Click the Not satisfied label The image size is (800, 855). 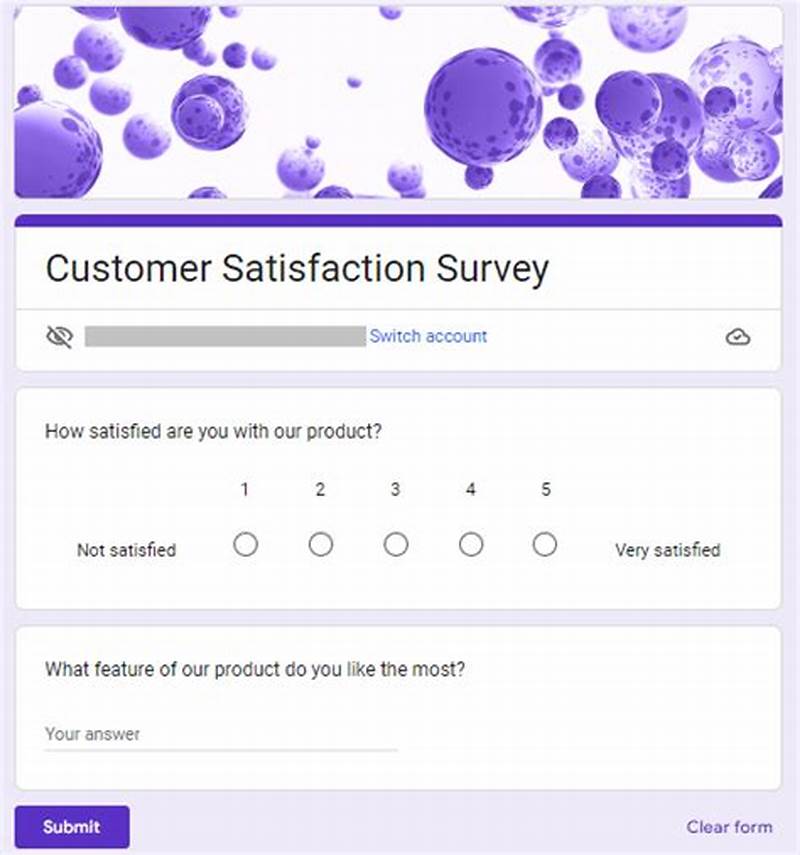tap(127, 549)
